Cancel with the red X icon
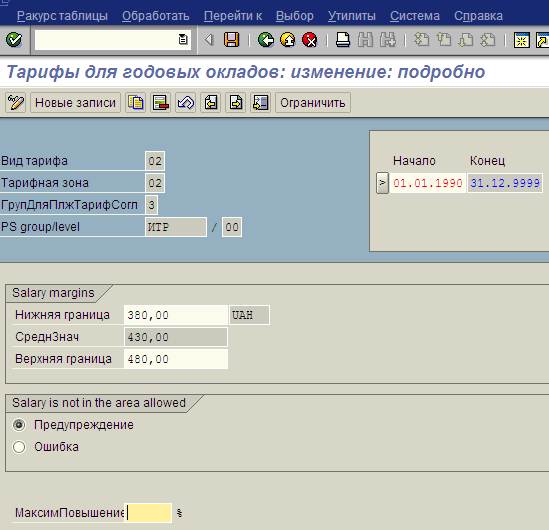 [310, 40]
